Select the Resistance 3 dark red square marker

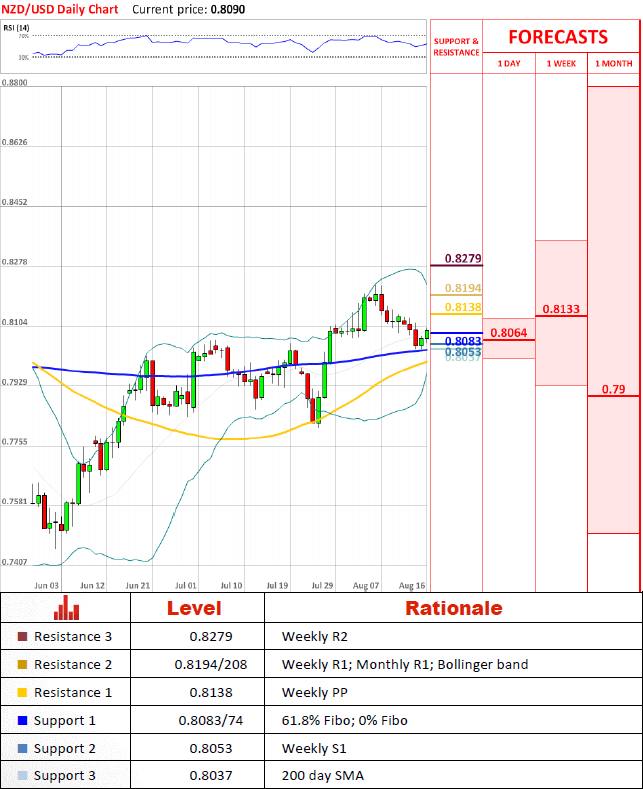23,636
